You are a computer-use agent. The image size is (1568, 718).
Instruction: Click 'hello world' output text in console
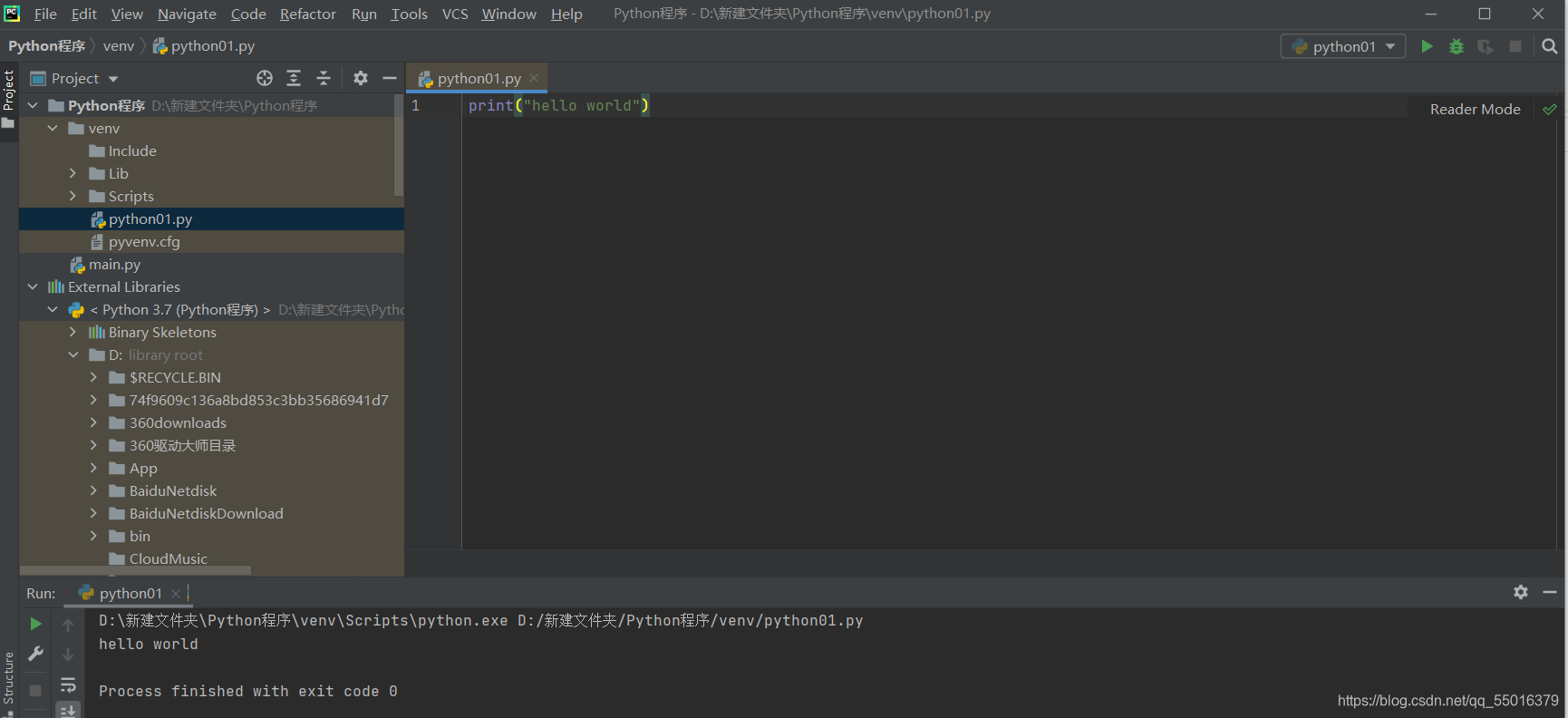(x=149, y=644)
